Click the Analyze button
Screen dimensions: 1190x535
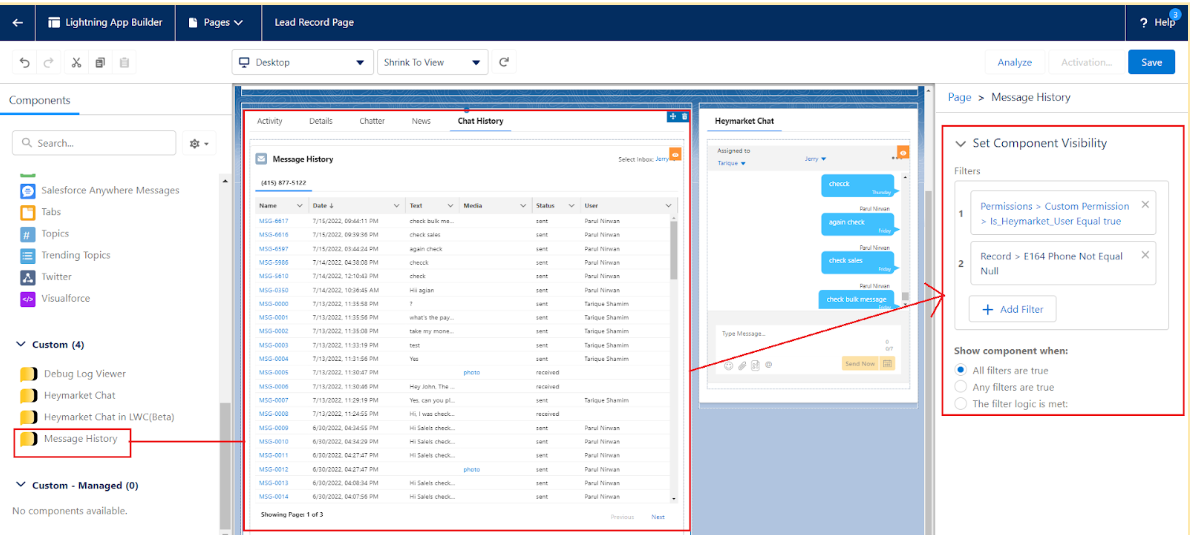[1015, 62]
